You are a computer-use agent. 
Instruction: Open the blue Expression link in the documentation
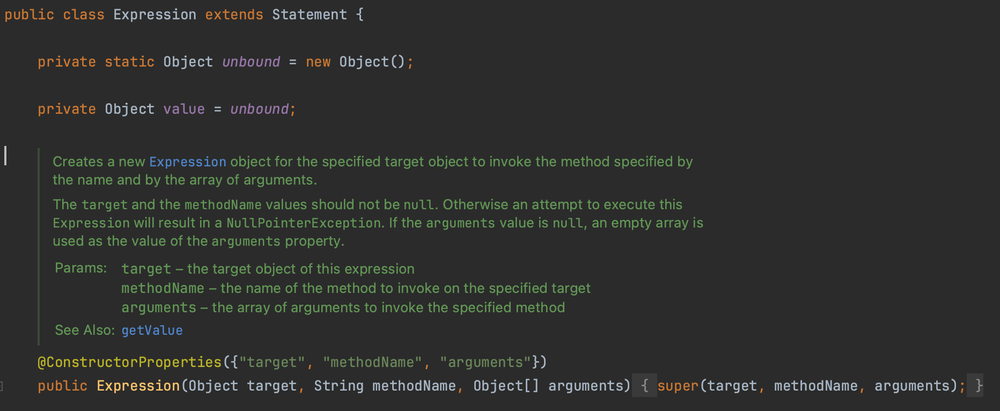(x=188, y=161)
